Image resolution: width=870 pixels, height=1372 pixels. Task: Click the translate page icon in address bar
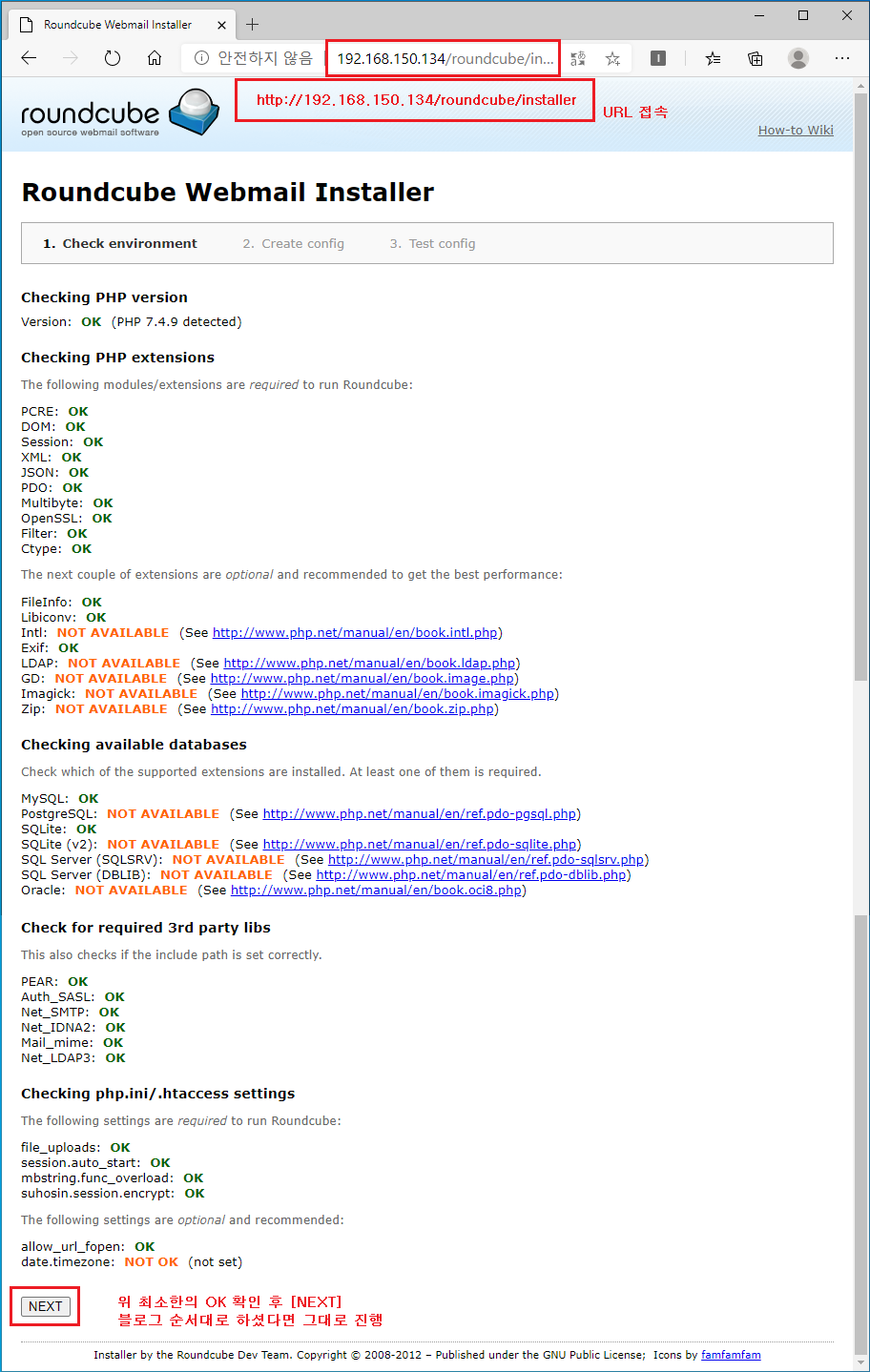click(578, 58)
